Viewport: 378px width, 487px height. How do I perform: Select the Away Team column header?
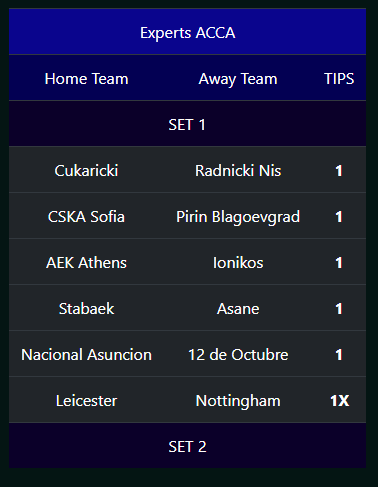[238, 79]
